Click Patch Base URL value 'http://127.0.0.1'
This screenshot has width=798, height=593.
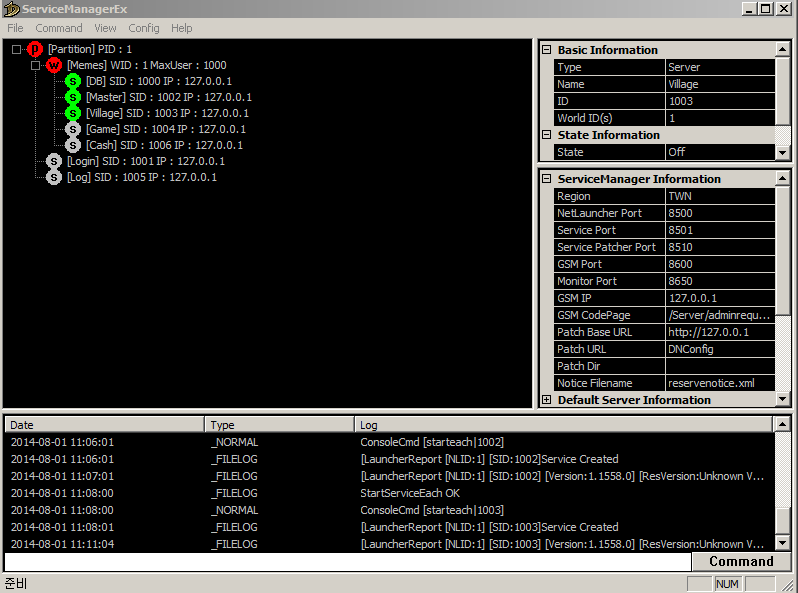coord(720,332)
